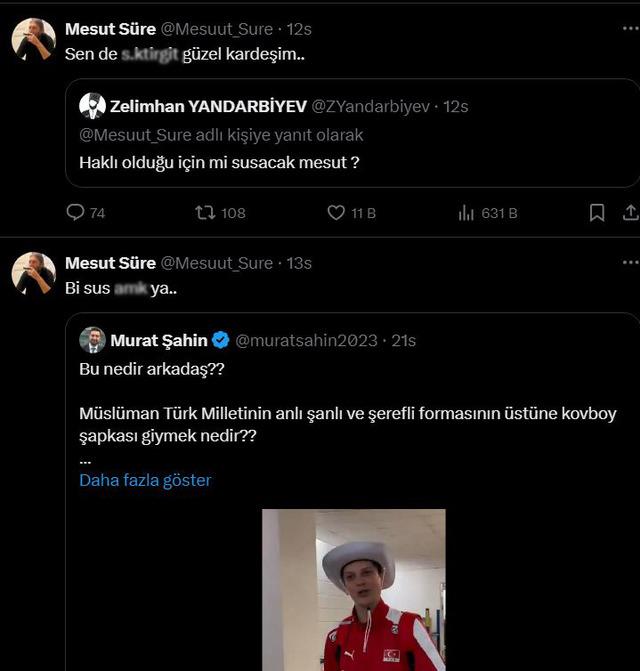Bookmark the first tweet
Image resolution: width=640 pixels, height=671 pixels.
tap(596, 212)
